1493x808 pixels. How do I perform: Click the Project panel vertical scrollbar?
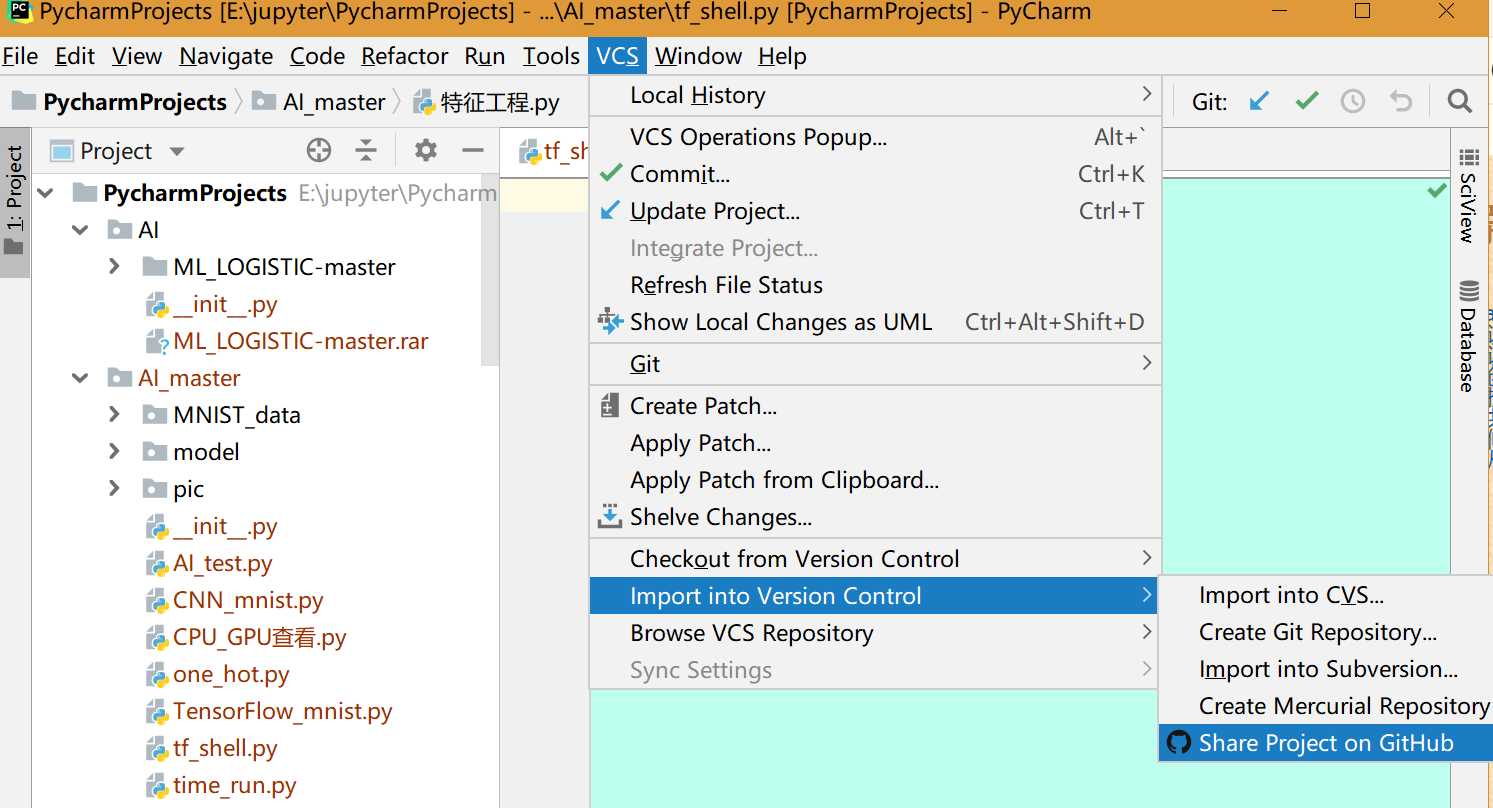click(490, 271)
